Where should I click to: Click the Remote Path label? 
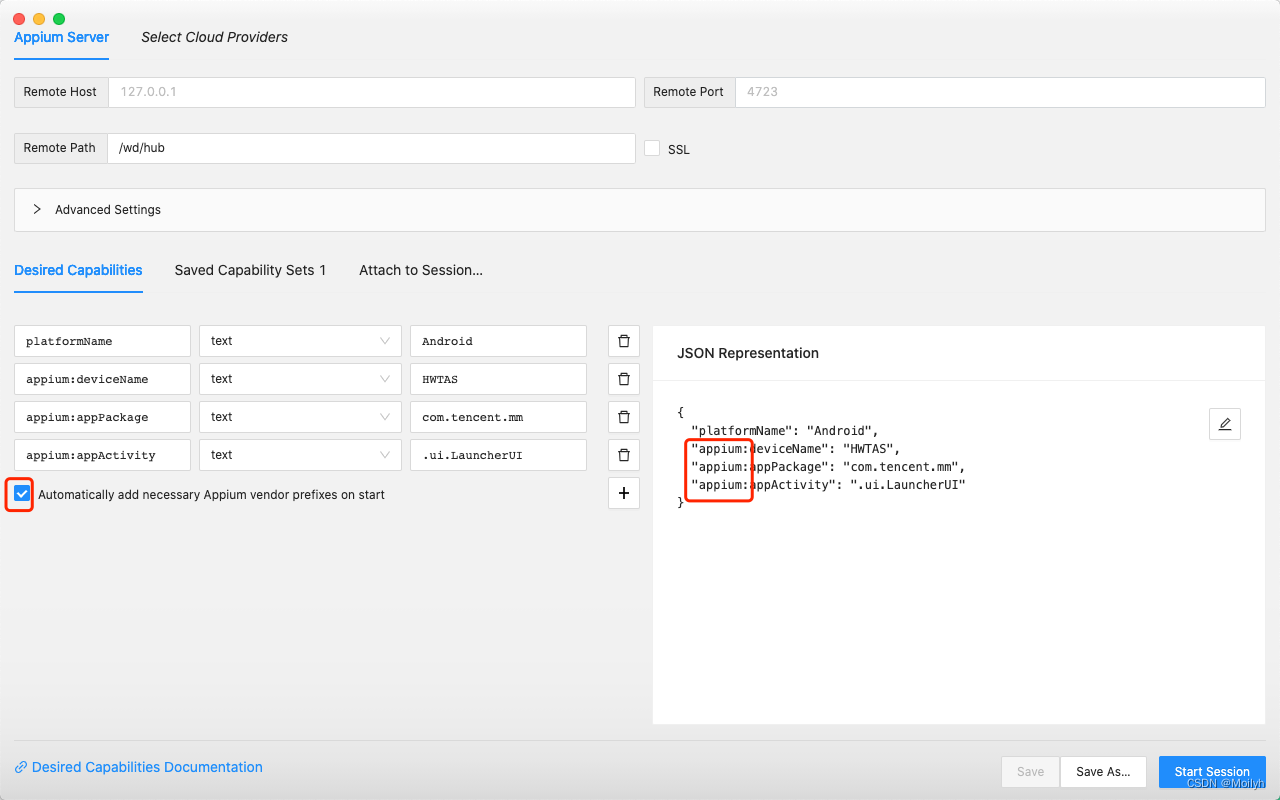click(60, 148)
